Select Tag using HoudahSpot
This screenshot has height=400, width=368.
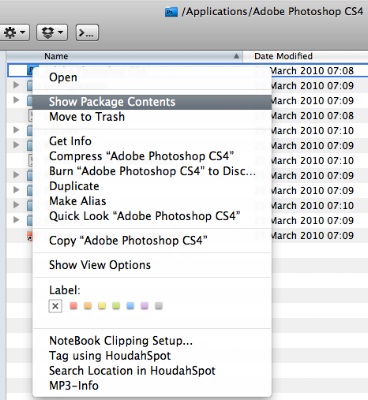coord(152,356)
